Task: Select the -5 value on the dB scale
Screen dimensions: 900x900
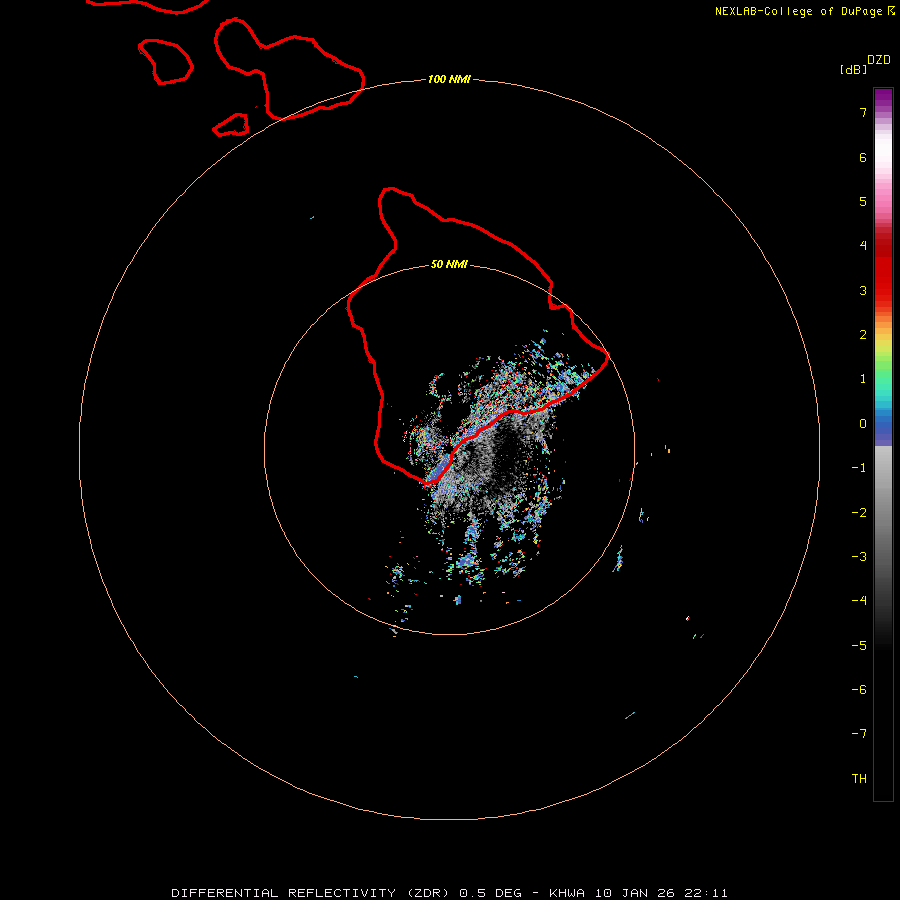Action: pos(859,646)
